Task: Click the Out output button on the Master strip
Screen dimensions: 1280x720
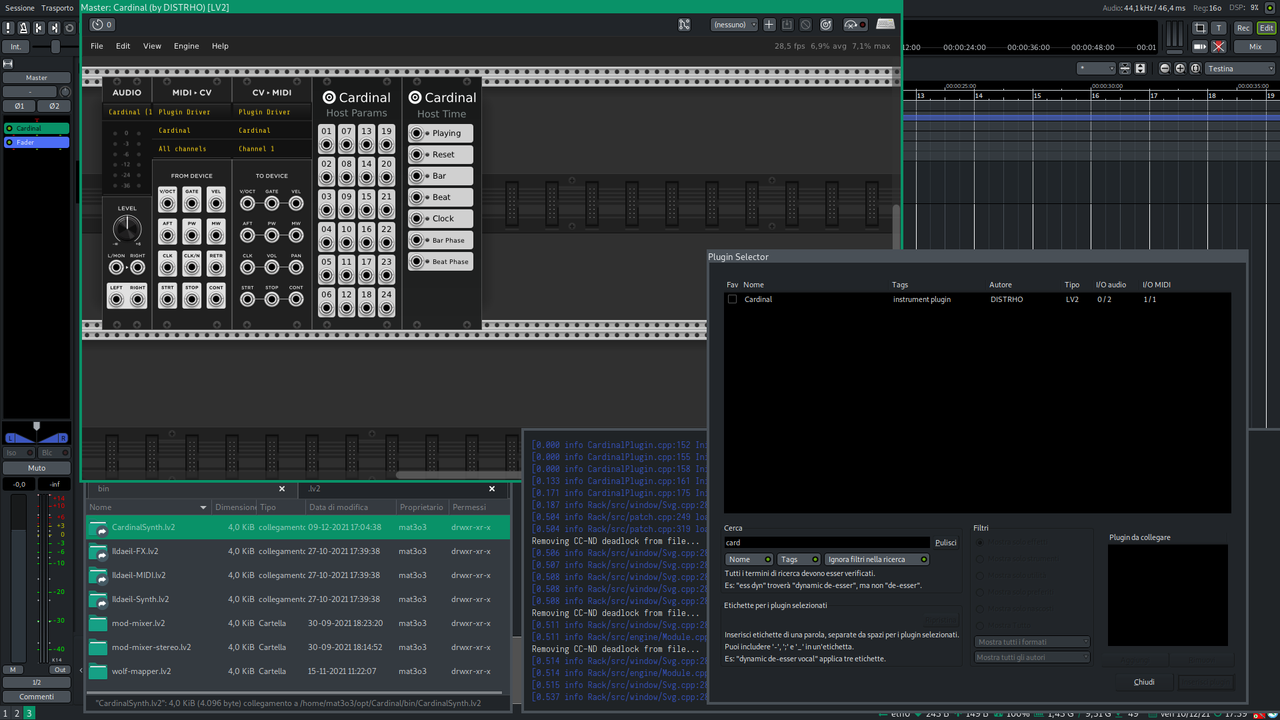Action: tap(60, 670)
